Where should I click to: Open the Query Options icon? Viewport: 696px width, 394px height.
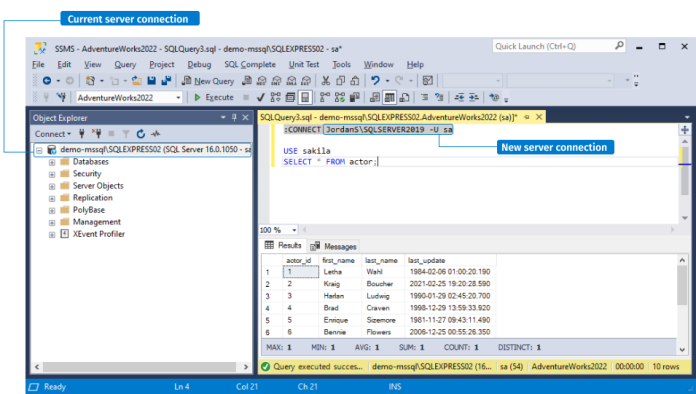coord(290,97)
